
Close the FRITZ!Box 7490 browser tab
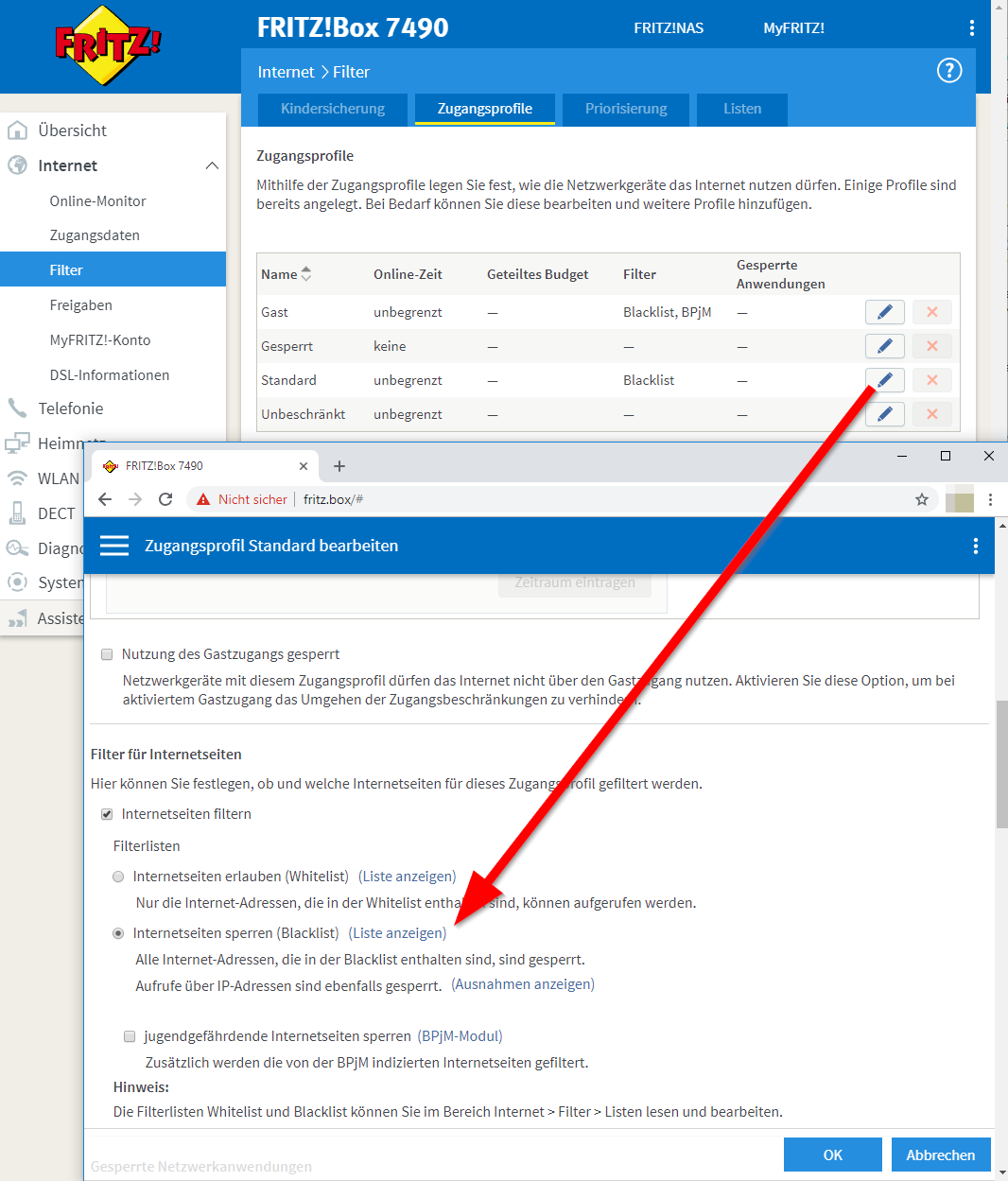point(304,466)
